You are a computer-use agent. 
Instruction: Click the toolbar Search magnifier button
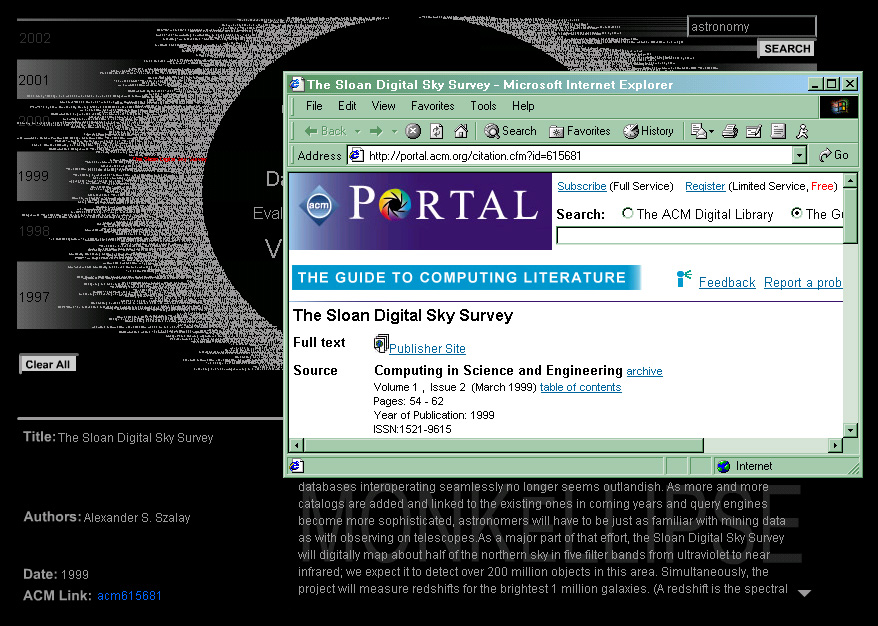[511, 131]
